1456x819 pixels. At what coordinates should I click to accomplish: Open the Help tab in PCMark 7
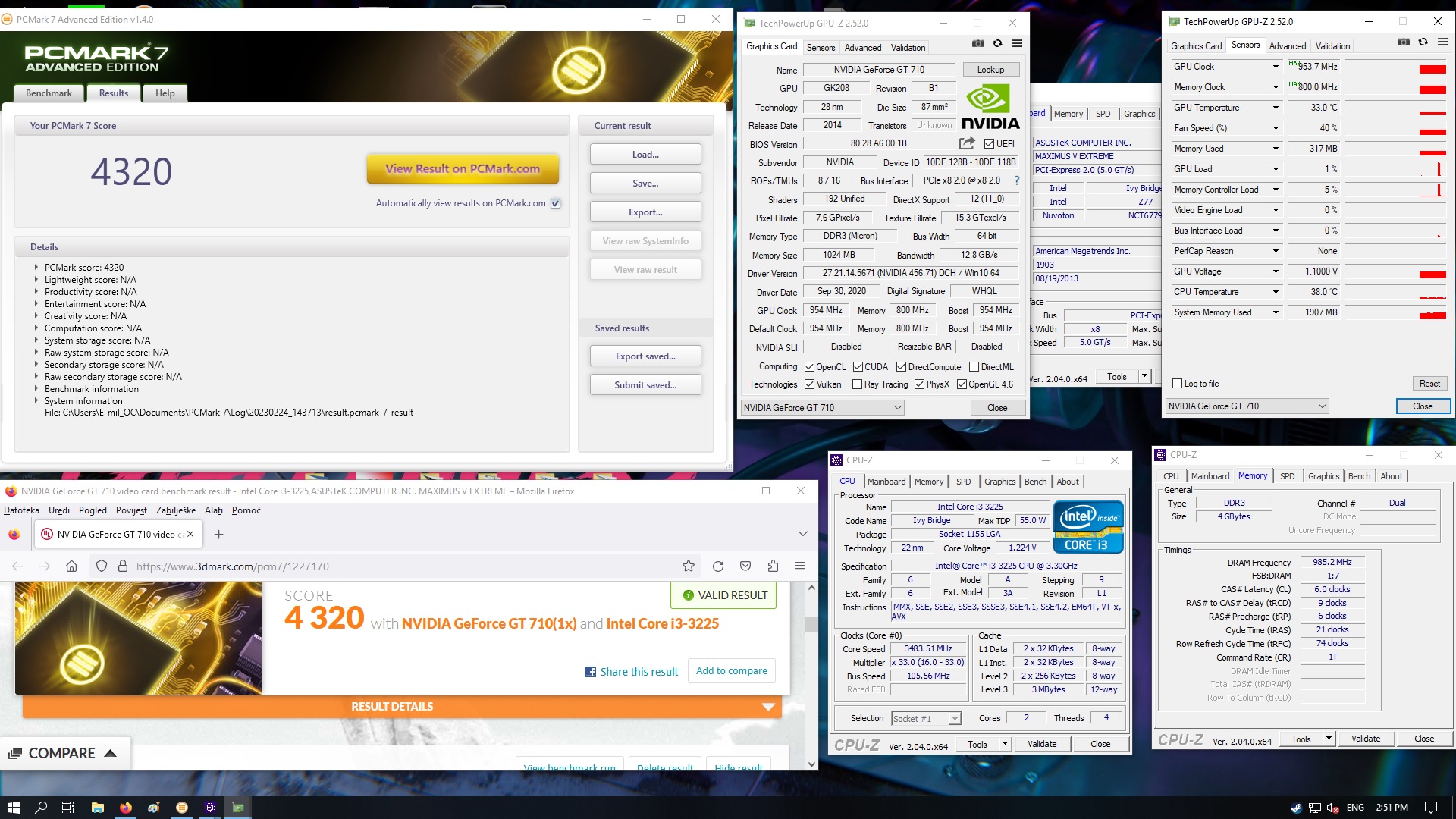point(165,93)
